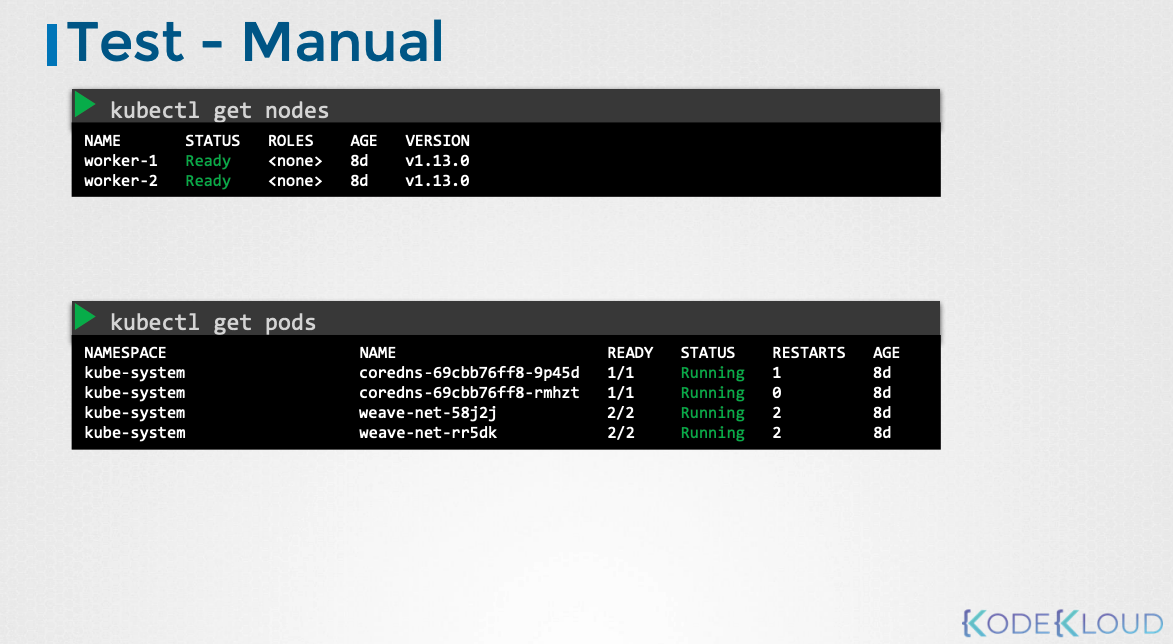Screen dimensions: 1173x644
Task: Click Ready status of worker-1
Action: click(x=208, y=161)
